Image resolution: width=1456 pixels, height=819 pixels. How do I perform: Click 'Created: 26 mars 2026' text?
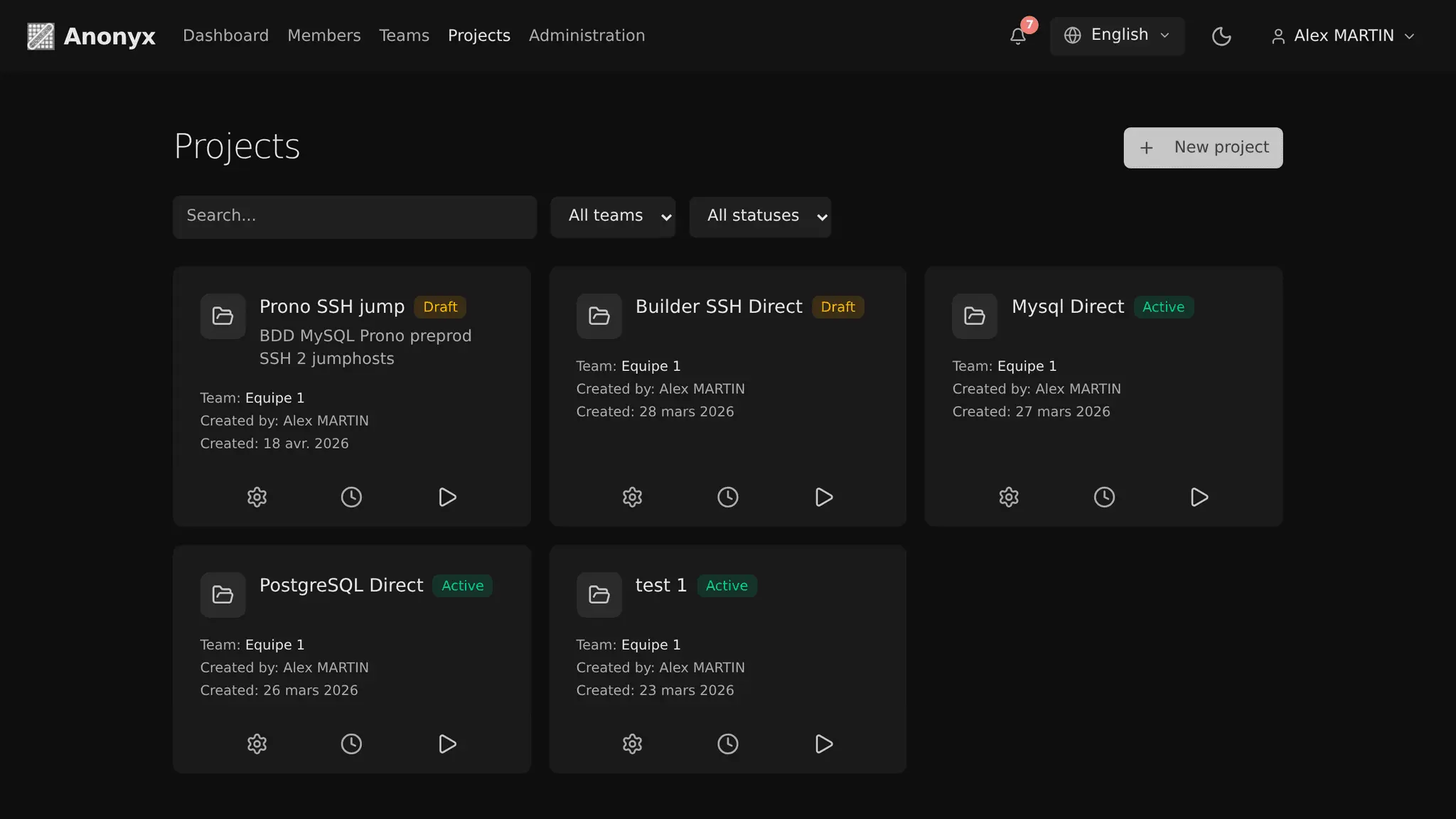tap(279, 690)
